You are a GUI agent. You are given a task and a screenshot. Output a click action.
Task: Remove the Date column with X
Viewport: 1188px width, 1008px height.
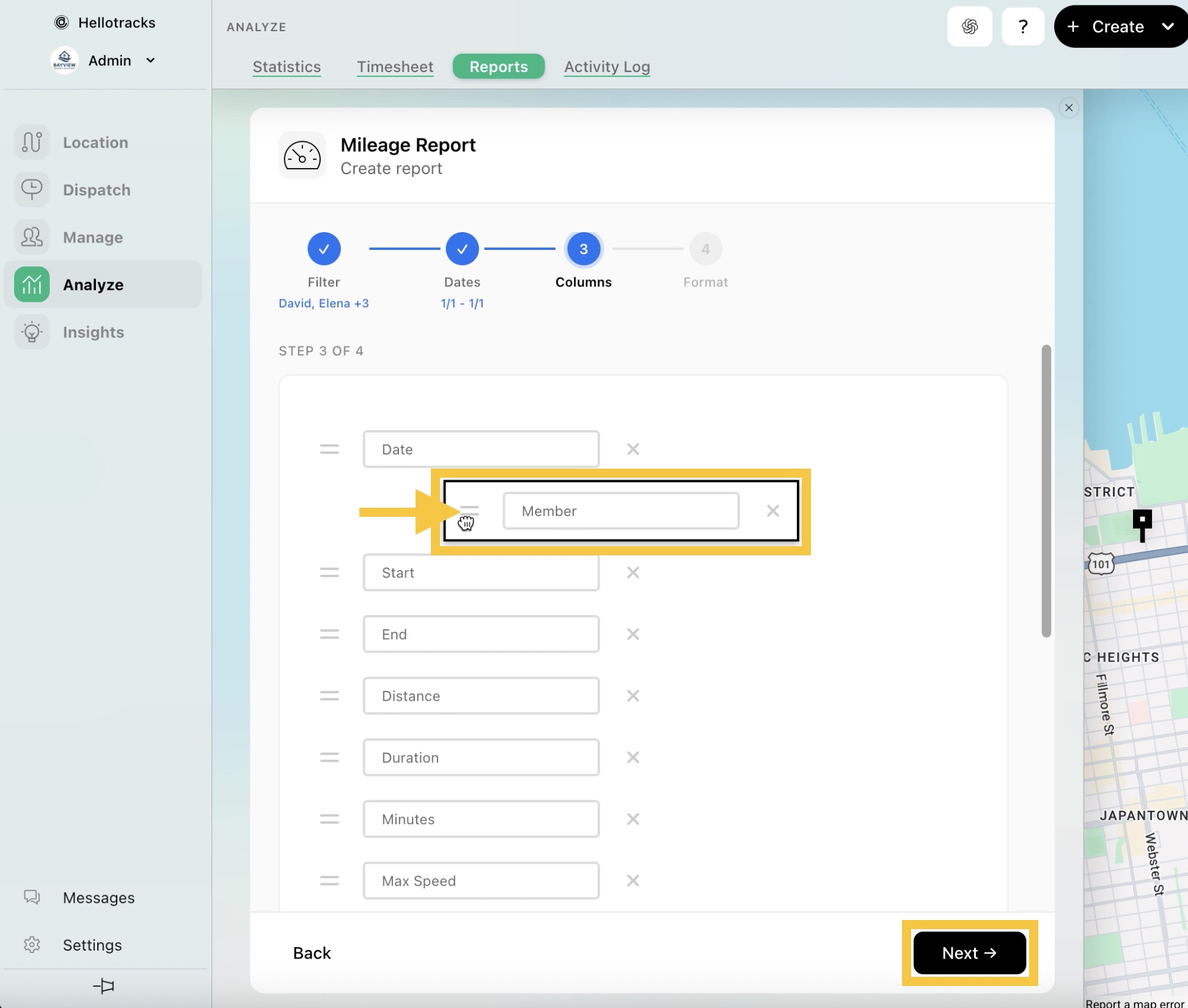tap(632, 450)
